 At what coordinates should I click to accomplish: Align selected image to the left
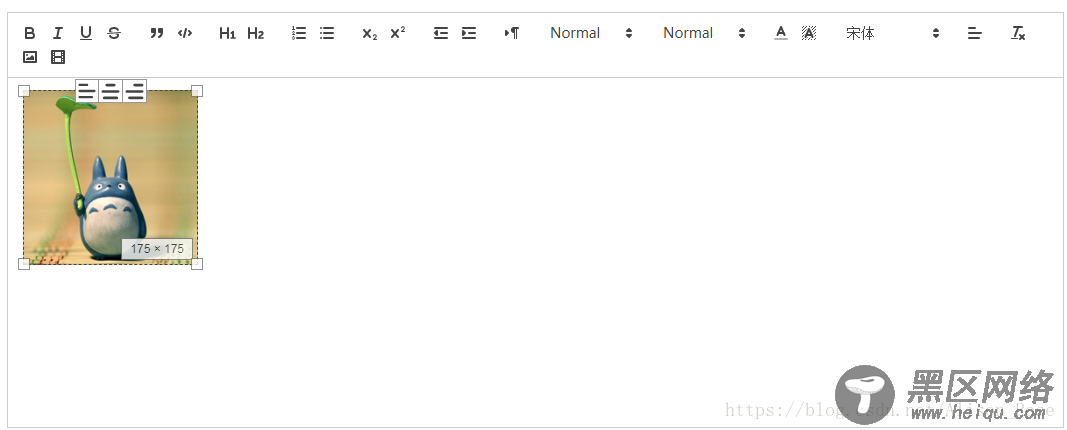click(86, 90)
